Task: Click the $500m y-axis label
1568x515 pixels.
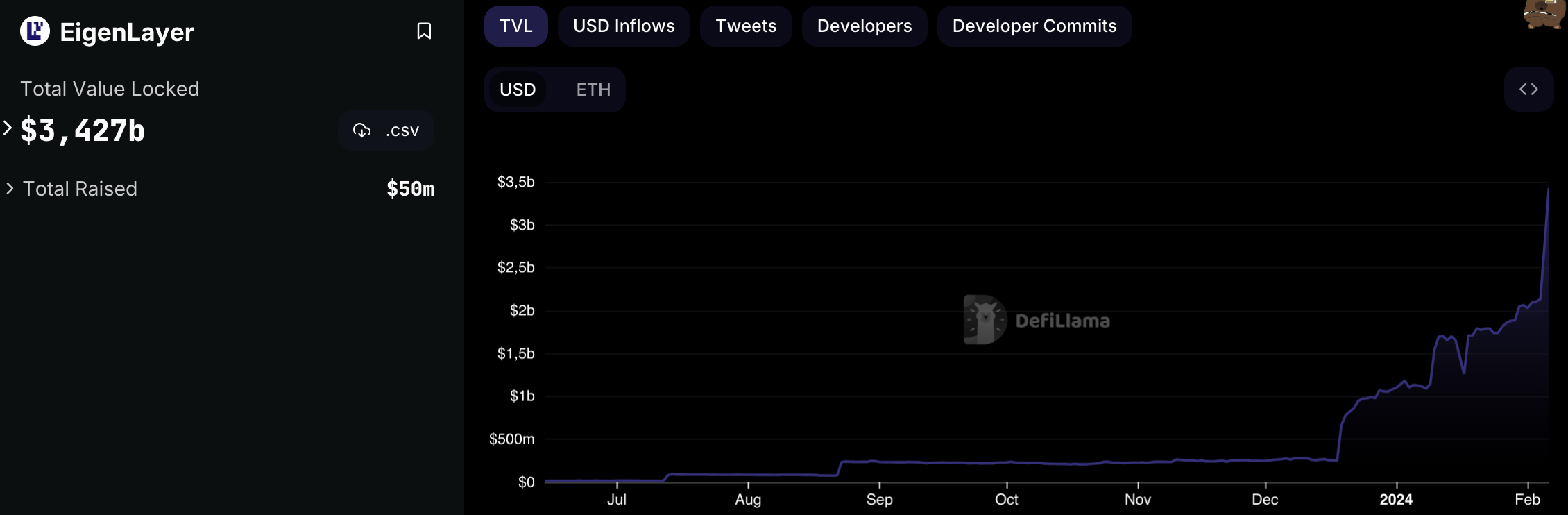Action: 511,439
